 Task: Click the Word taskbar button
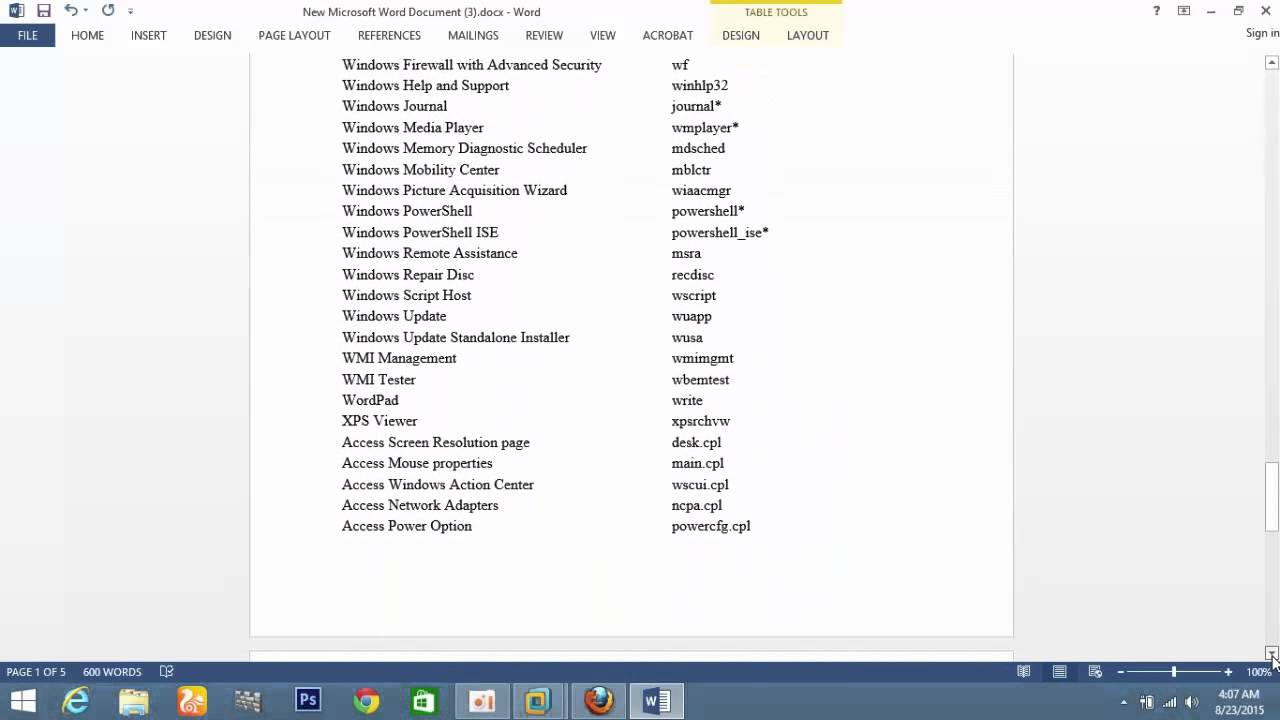pos(656,701)
